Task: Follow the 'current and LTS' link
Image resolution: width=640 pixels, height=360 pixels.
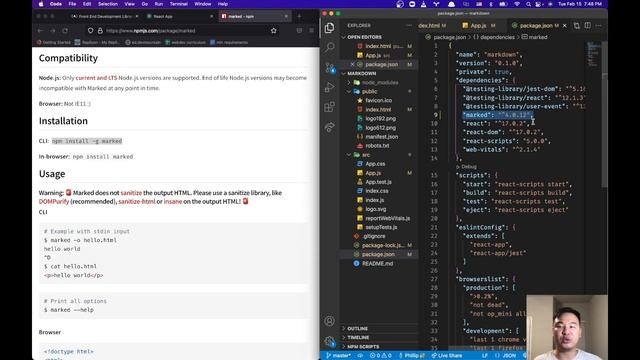Action: [96, 78]
